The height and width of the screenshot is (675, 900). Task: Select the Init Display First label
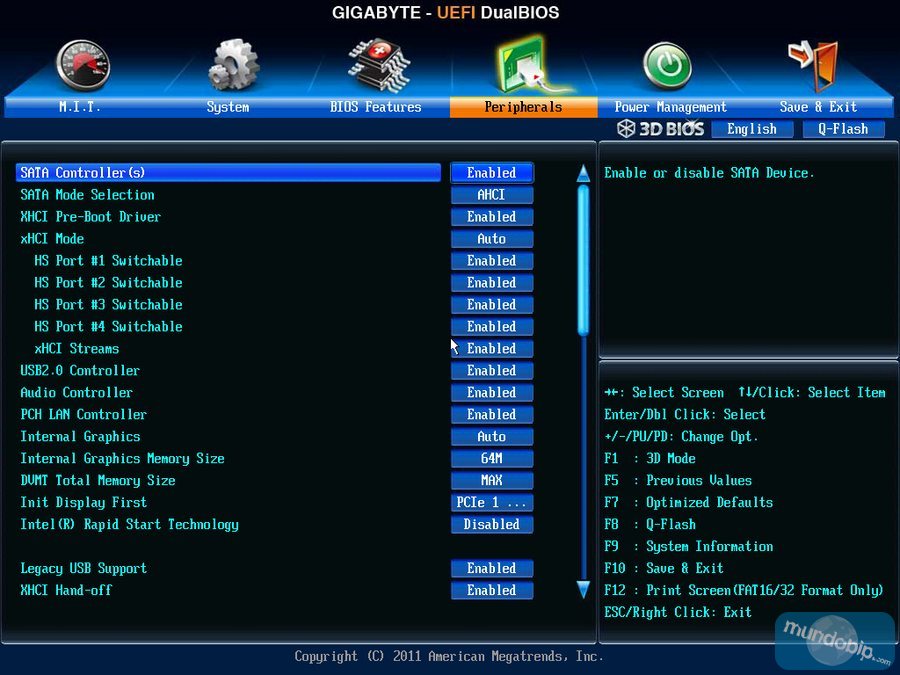(84, 502)
